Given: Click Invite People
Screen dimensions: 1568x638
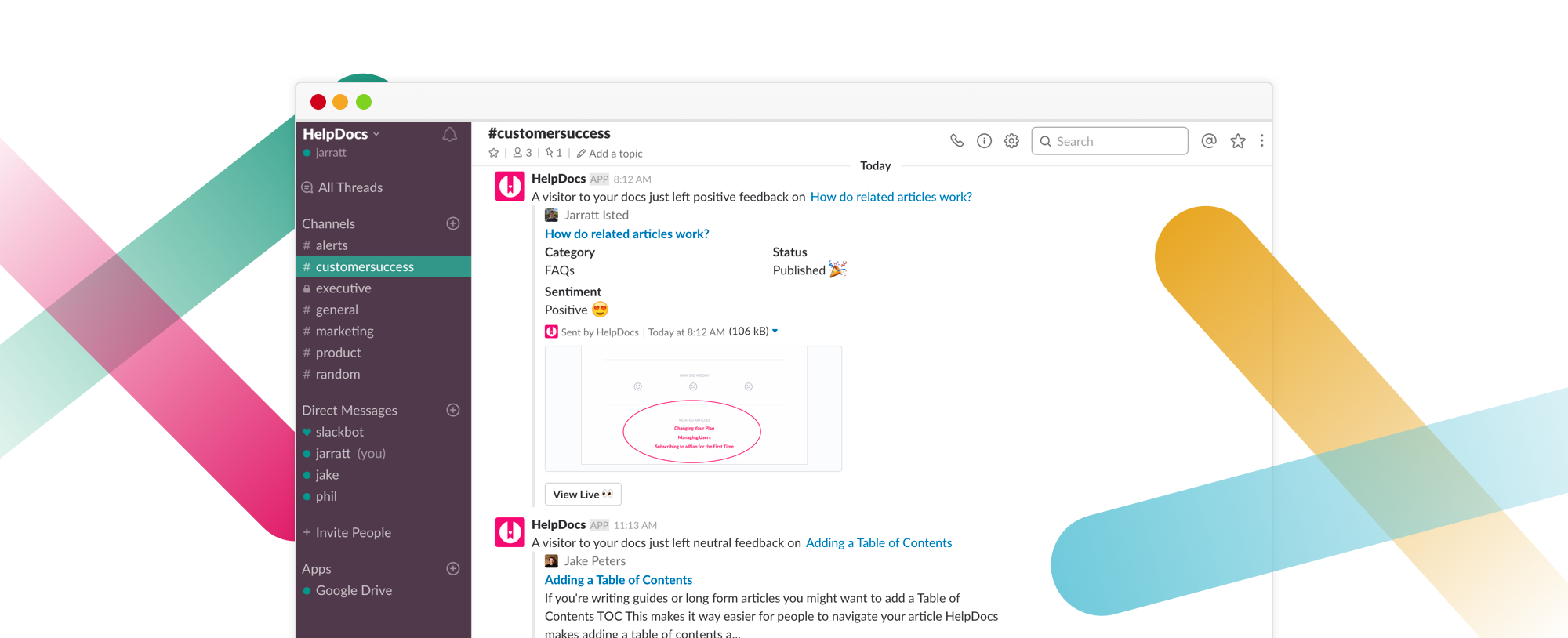Looking at the screenshot, I should (347, 532).
